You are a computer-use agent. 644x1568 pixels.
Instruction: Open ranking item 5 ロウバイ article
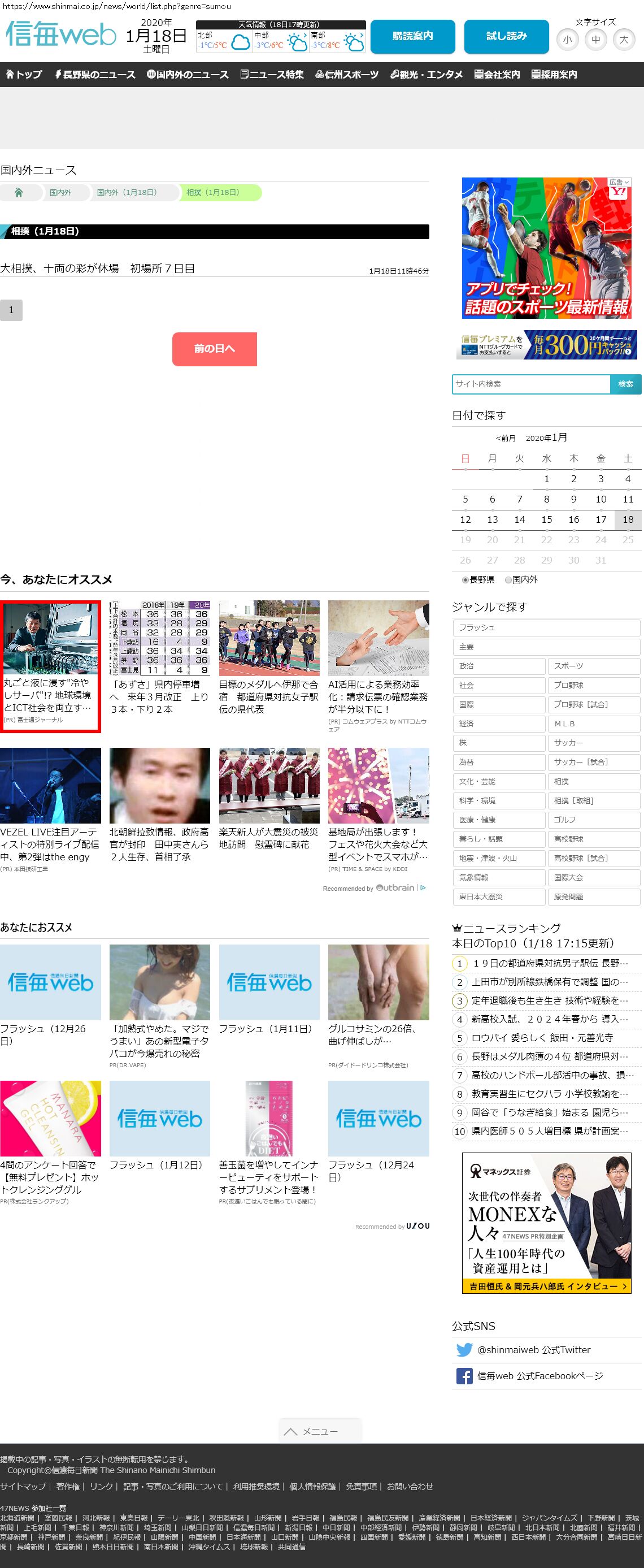542,1038
